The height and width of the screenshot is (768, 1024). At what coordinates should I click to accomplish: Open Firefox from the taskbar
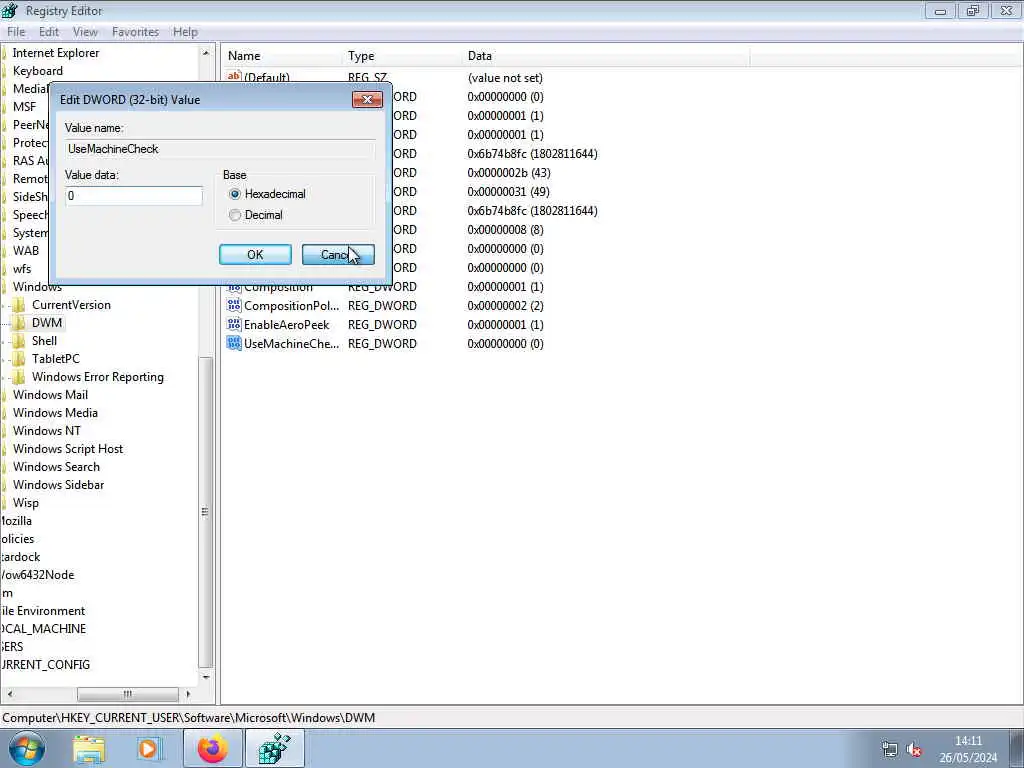point(213,748)
